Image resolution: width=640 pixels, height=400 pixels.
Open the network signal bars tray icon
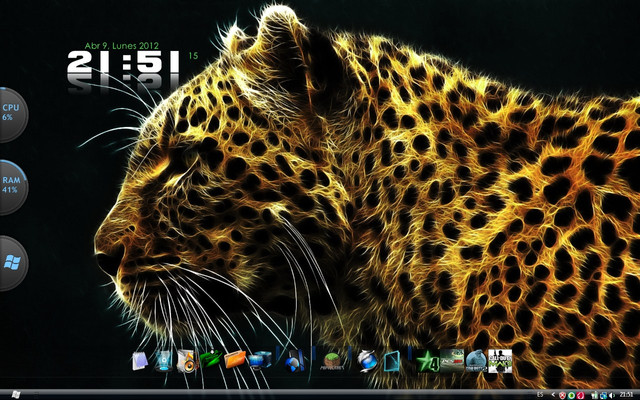pos(595,395)
